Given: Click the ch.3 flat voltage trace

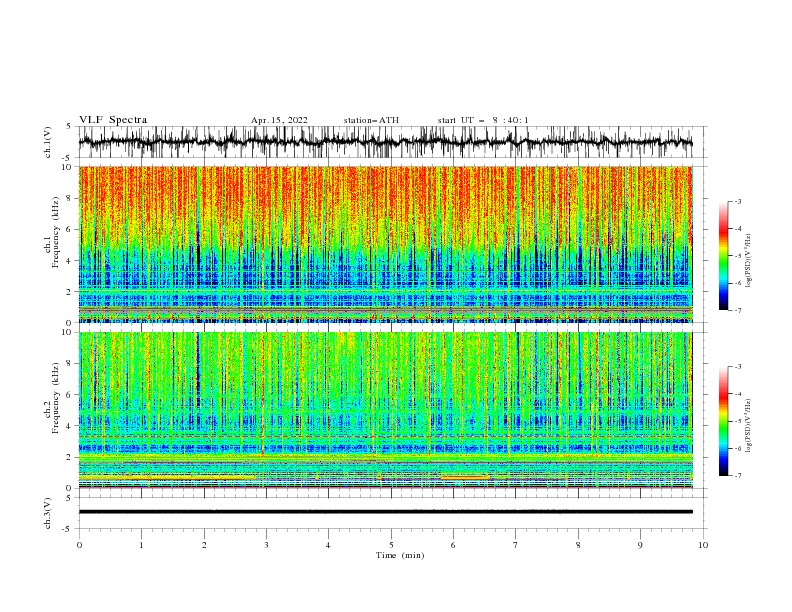Looking at the screenshot, I should pyautogui.click(x=385, y=512).
